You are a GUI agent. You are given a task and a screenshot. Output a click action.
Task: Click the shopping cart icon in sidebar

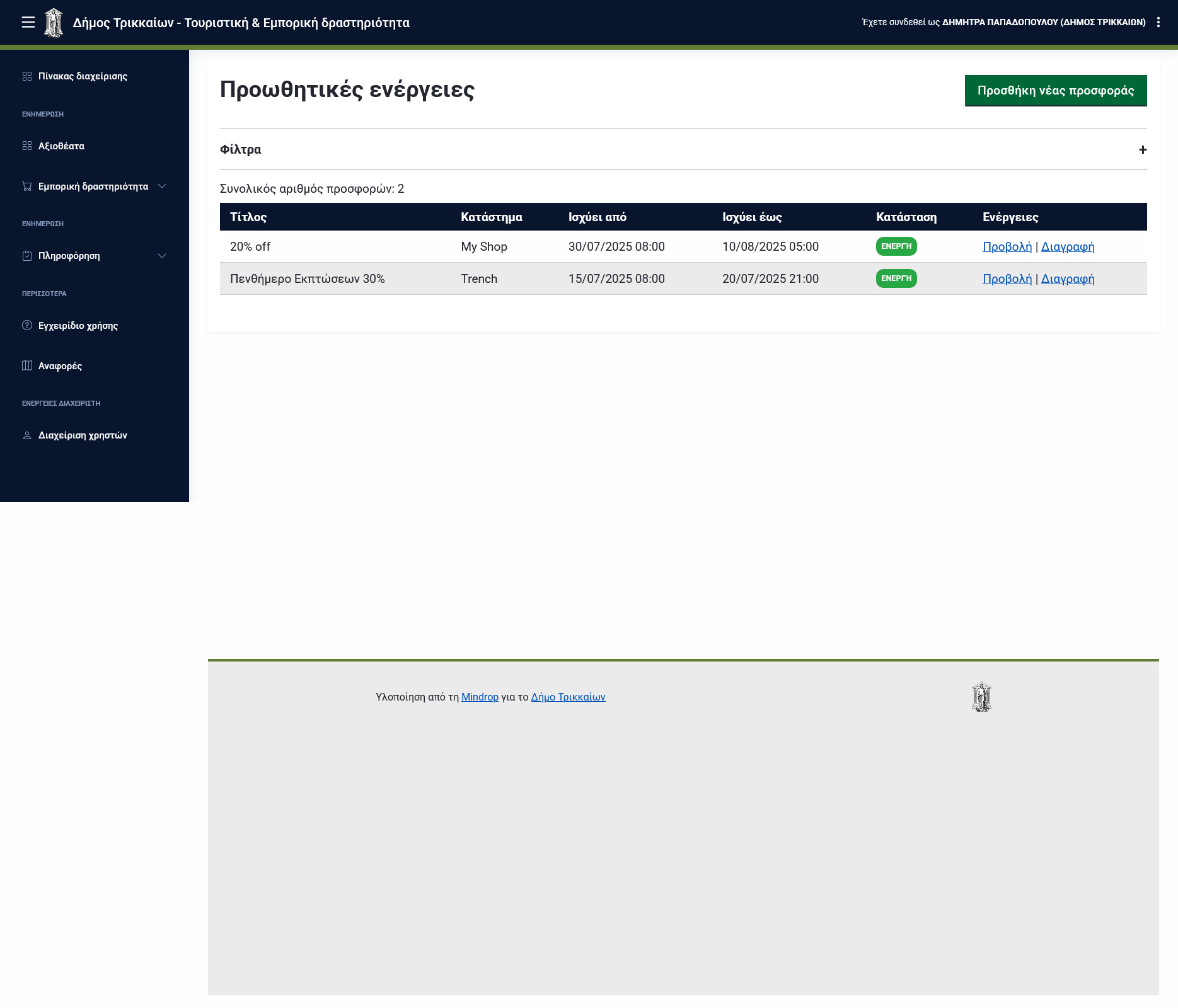pyautogui.click(x=27, y=186)
